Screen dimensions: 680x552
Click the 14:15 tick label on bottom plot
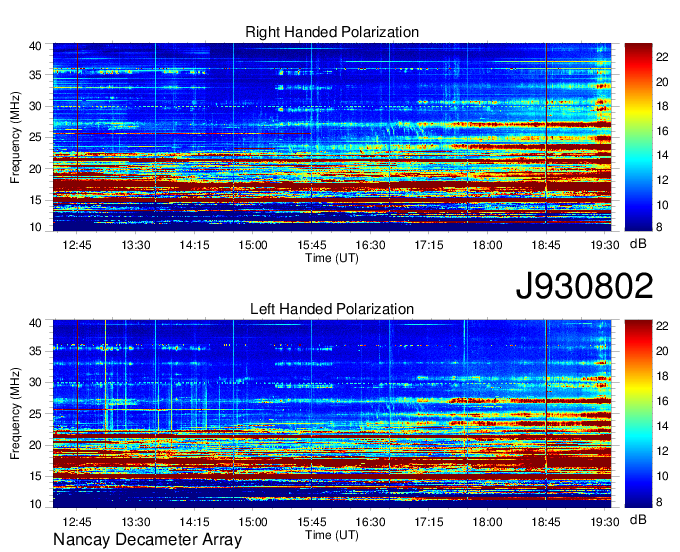point(194,522)
